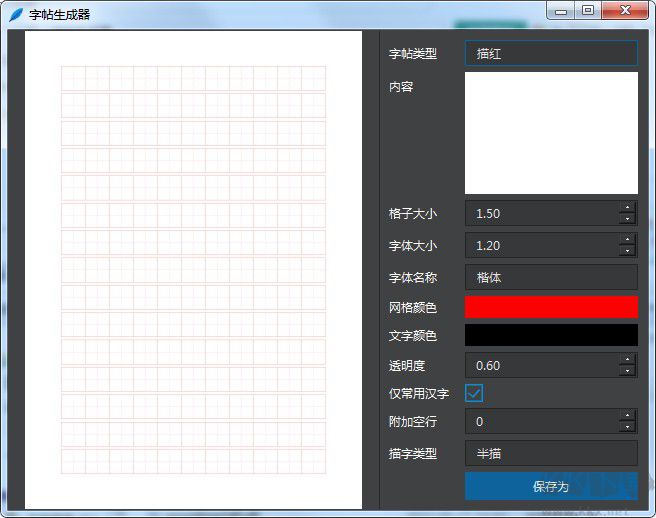Decrease 字体大小 with the down arrow

[627, 251]
